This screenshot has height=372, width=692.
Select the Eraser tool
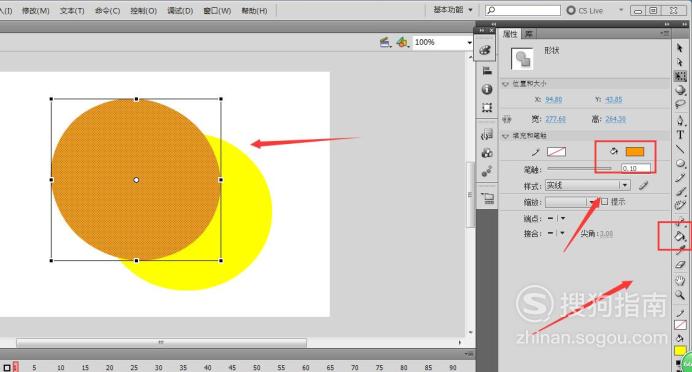click(x=680, y=265)
